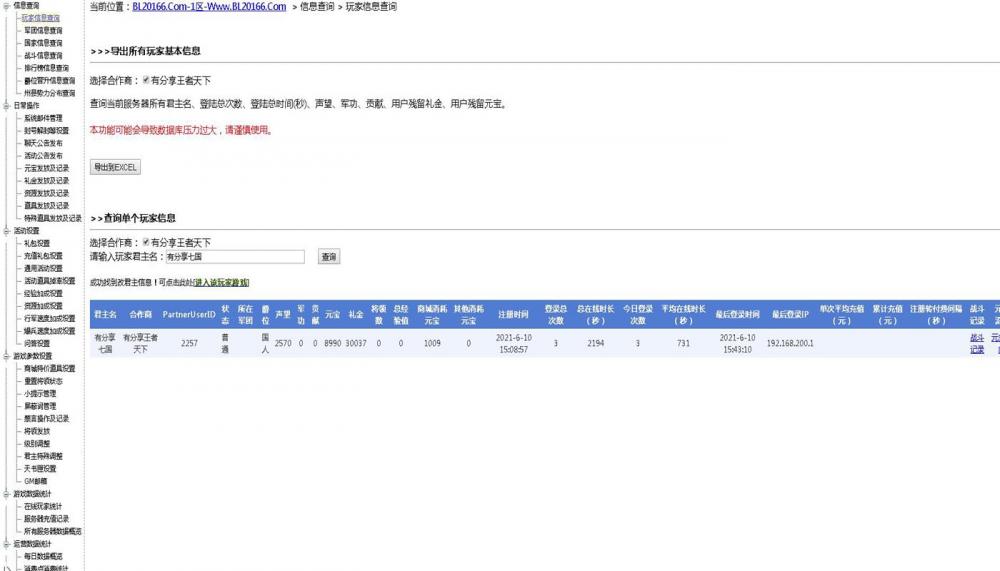1000x571 pixels.
Task: Collapse the 游戏参数设置 tree node
Action: (x=6, y=356)
